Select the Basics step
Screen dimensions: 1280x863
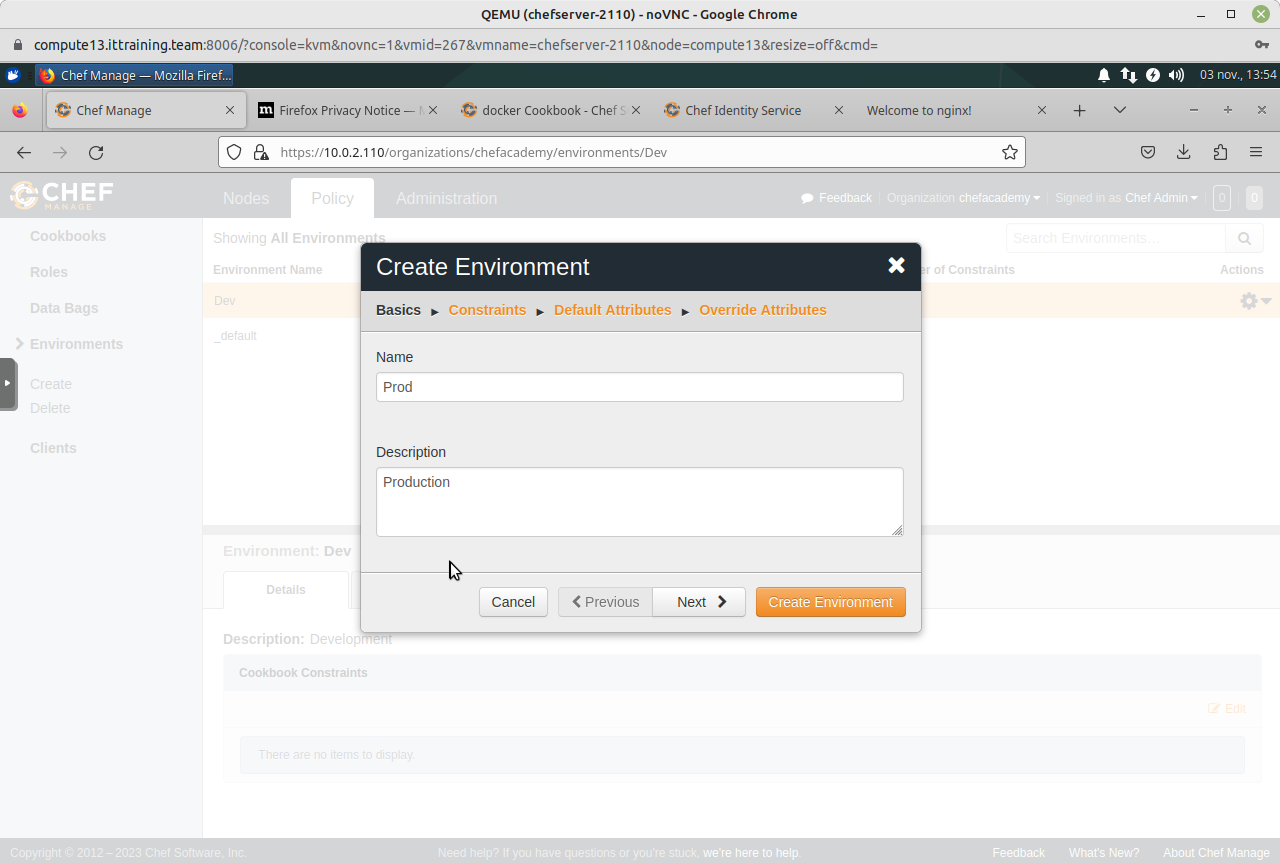(x=398, y=310)
